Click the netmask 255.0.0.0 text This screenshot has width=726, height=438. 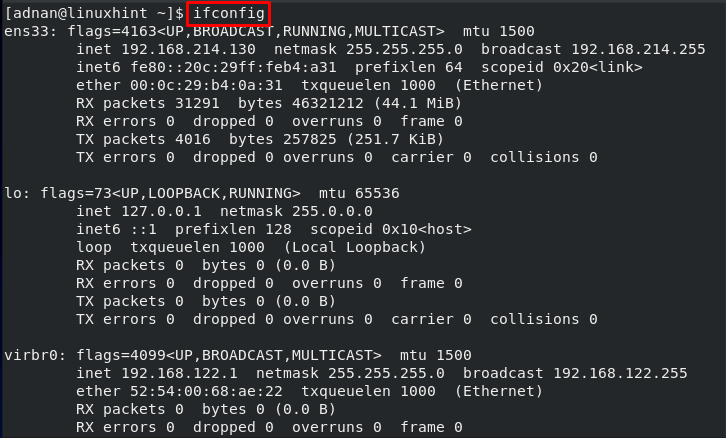[296, 212]
